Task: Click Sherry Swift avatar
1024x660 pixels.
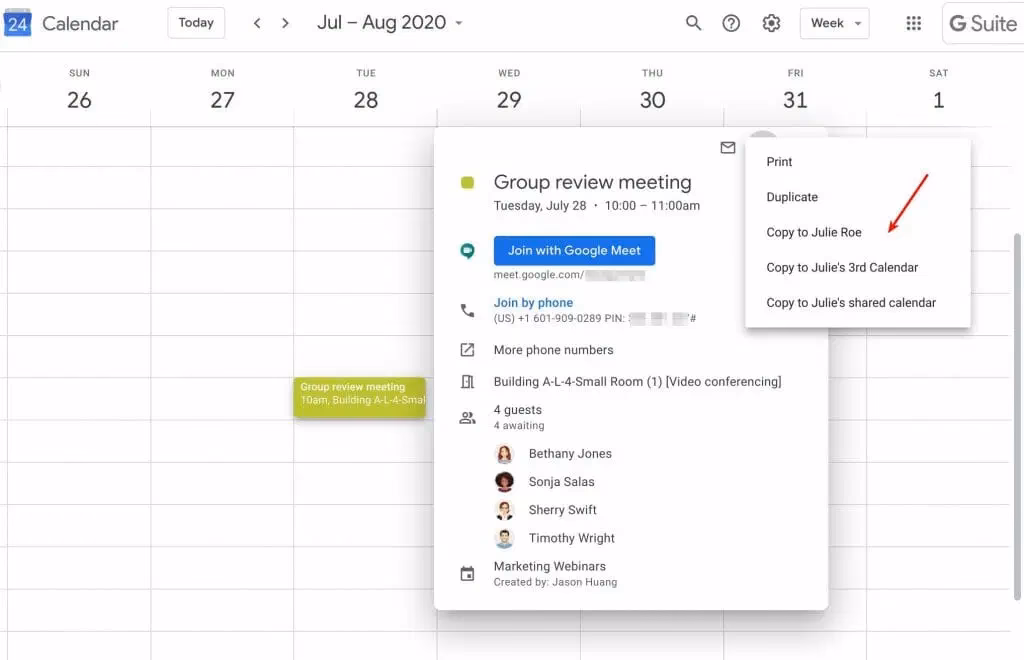Action: (504, 510)
